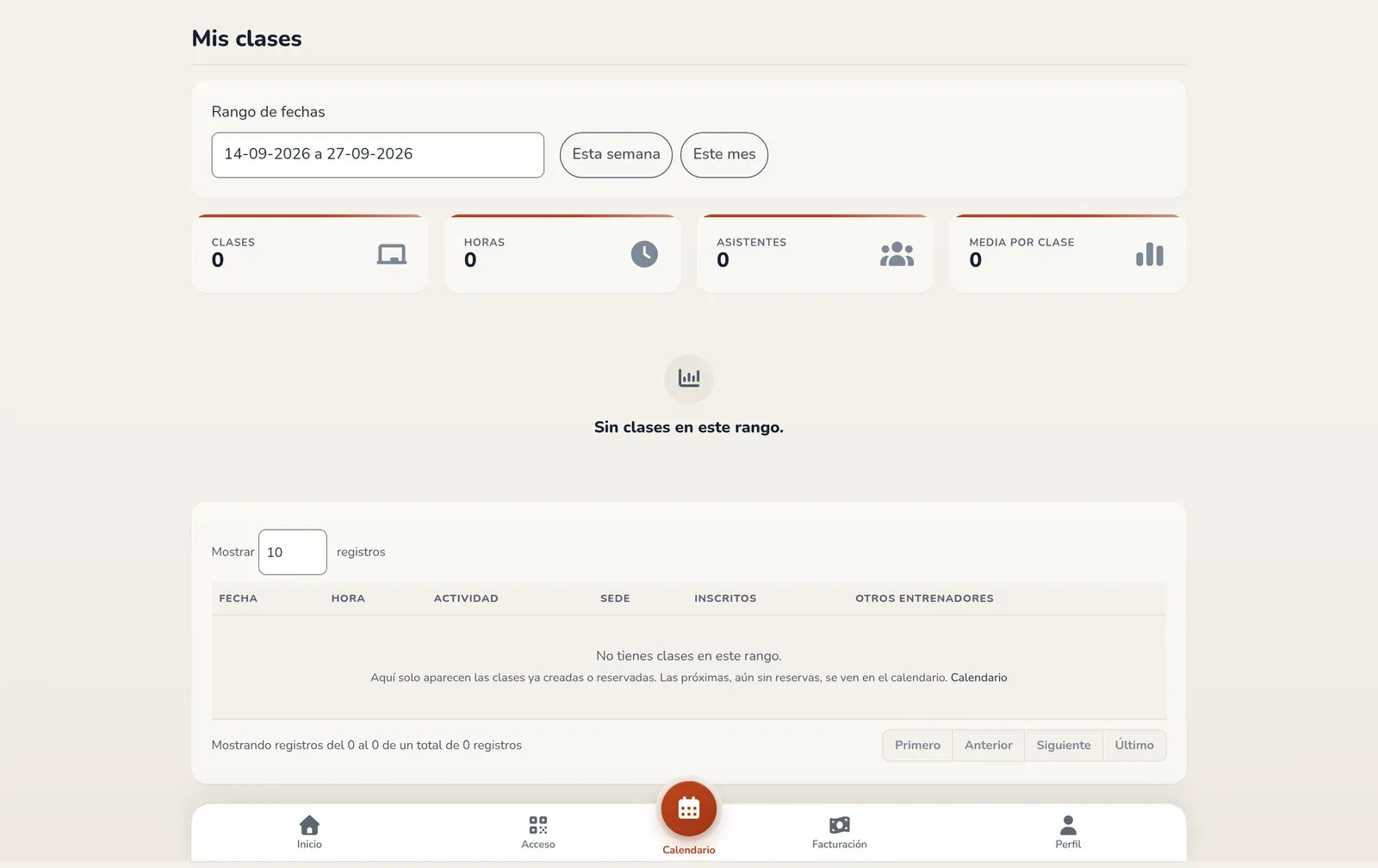Click the Mis clases page heading

246,39
